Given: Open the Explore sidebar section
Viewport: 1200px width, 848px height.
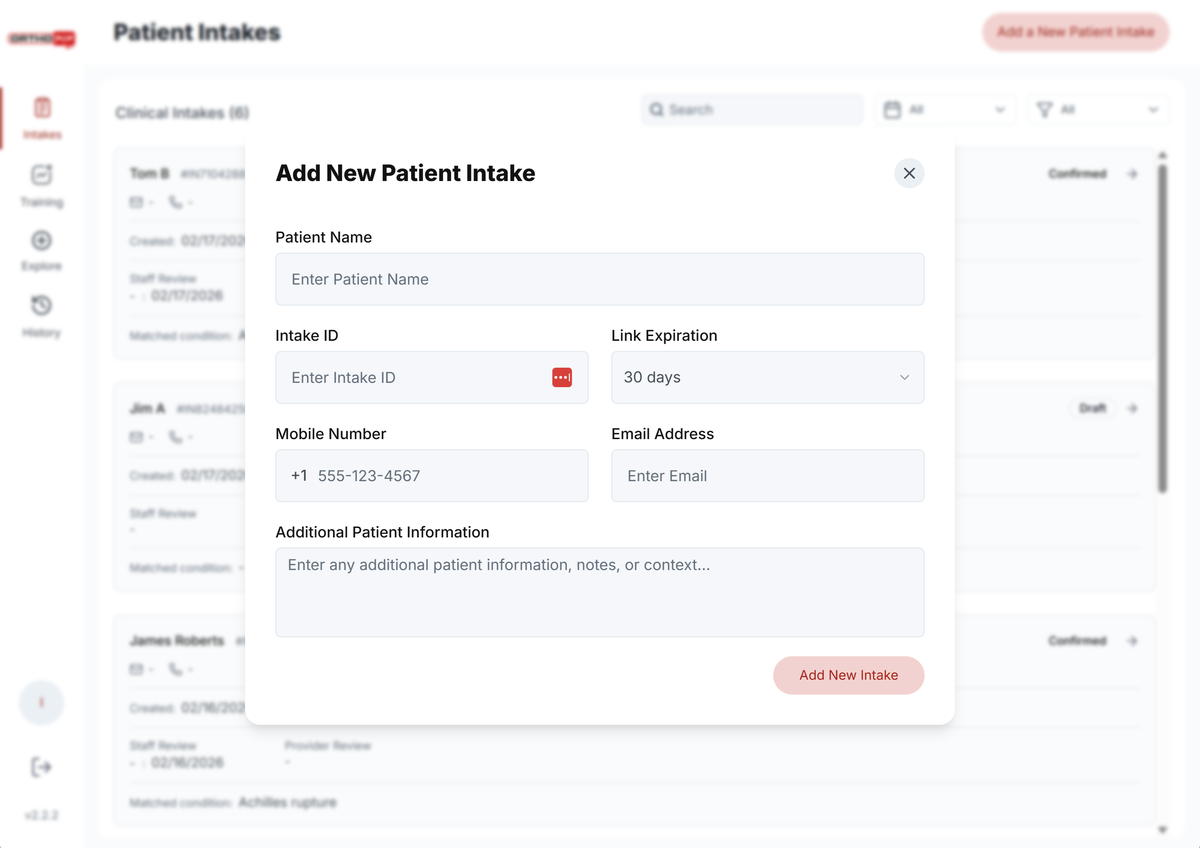Looking at the screenshot, I should 42,250.
